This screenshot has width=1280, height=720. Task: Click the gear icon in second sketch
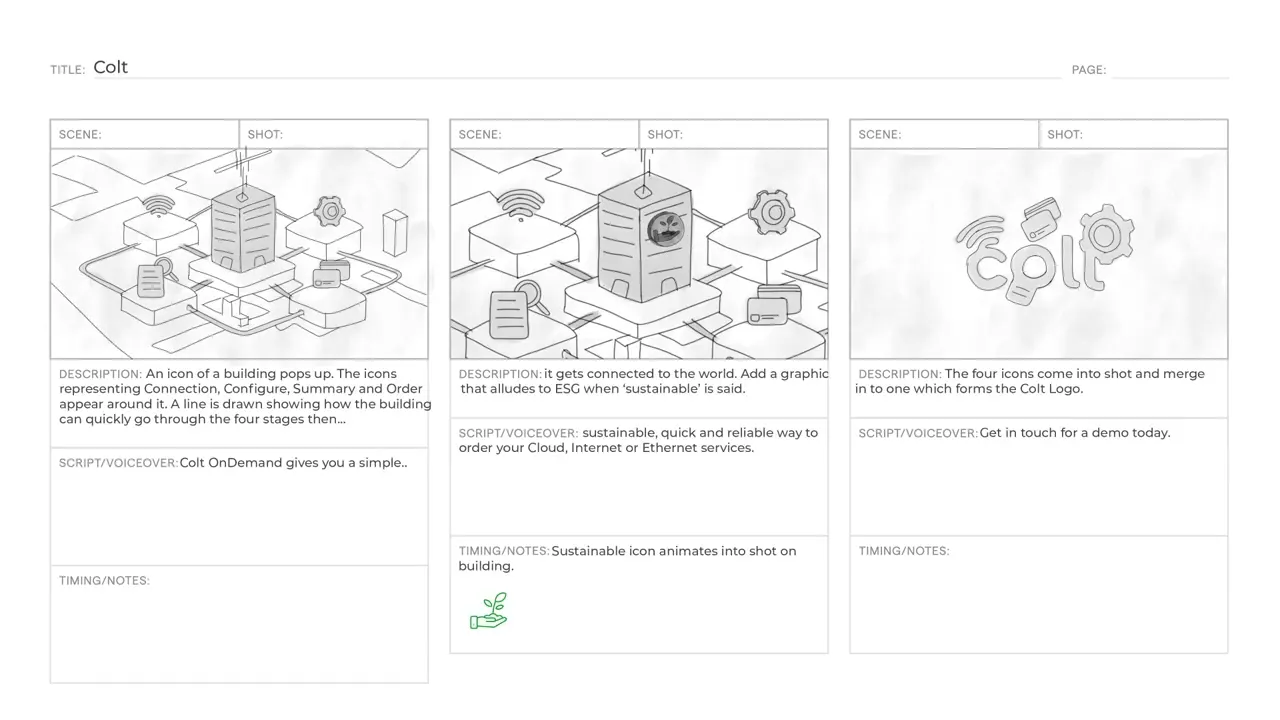(x=771, y=212)
